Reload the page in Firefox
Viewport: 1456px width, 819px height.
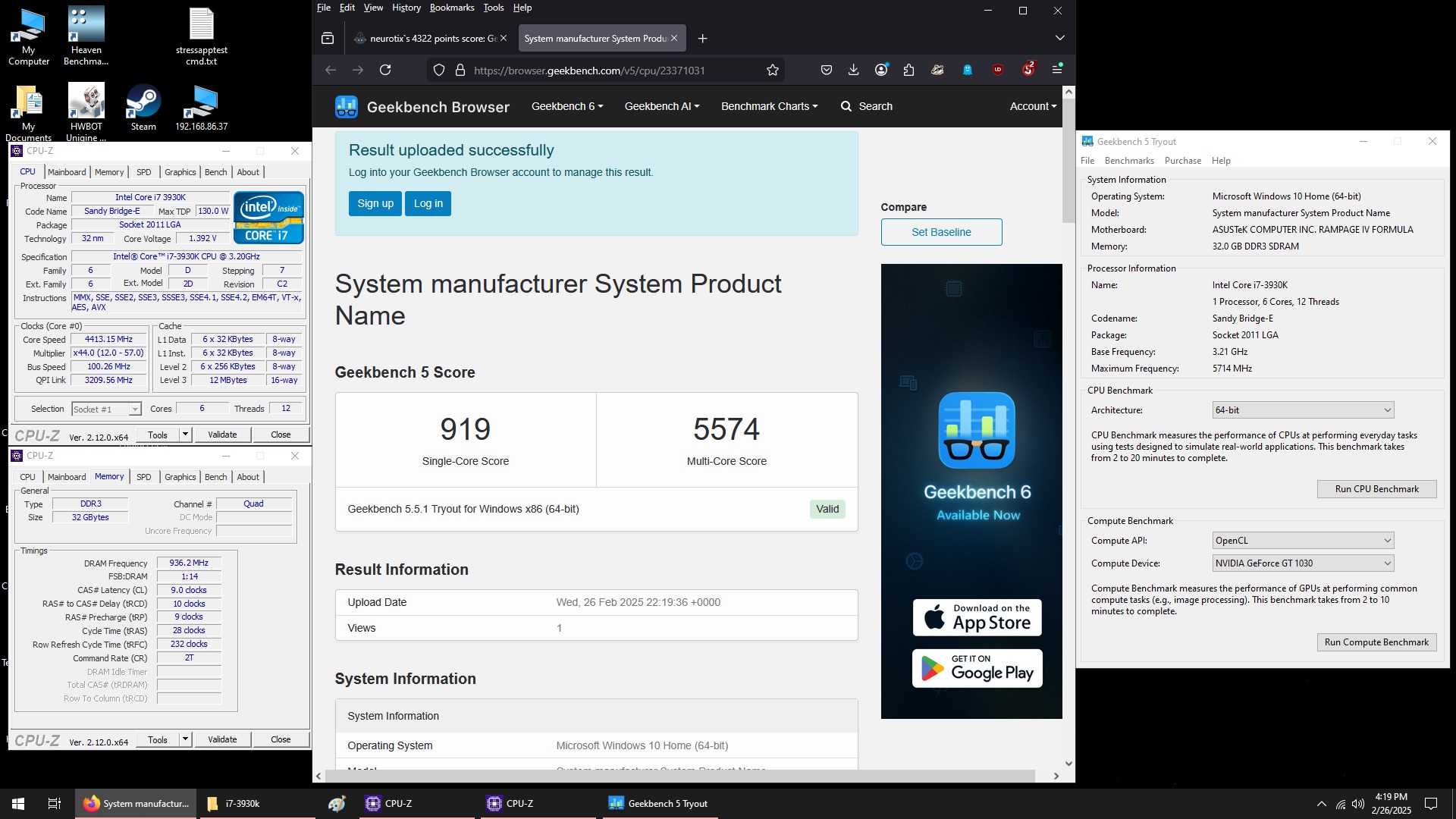click(385, 70)
